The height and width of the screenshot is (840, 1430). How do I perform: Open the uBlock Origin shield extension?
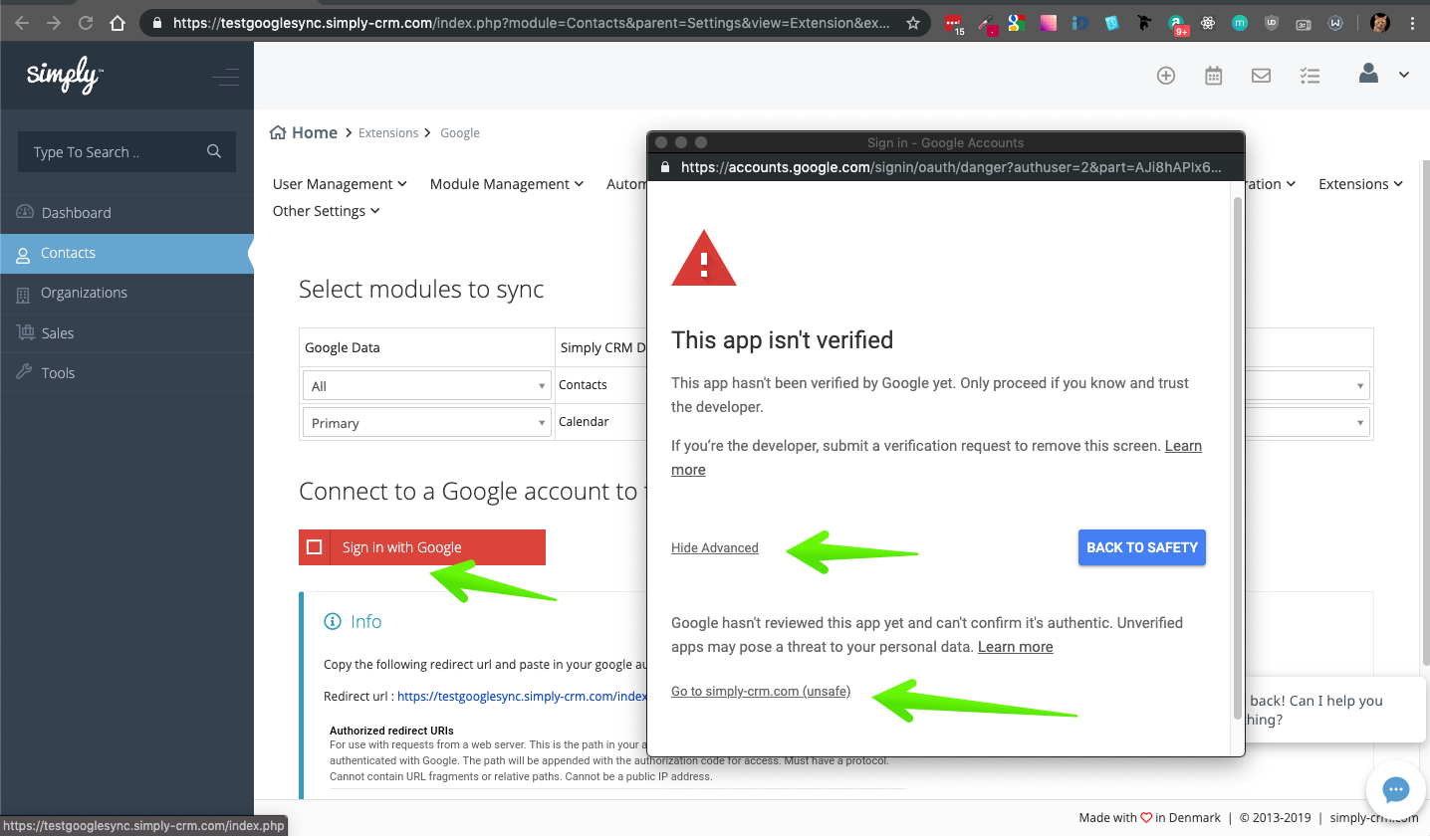[x=1272, y=23]
